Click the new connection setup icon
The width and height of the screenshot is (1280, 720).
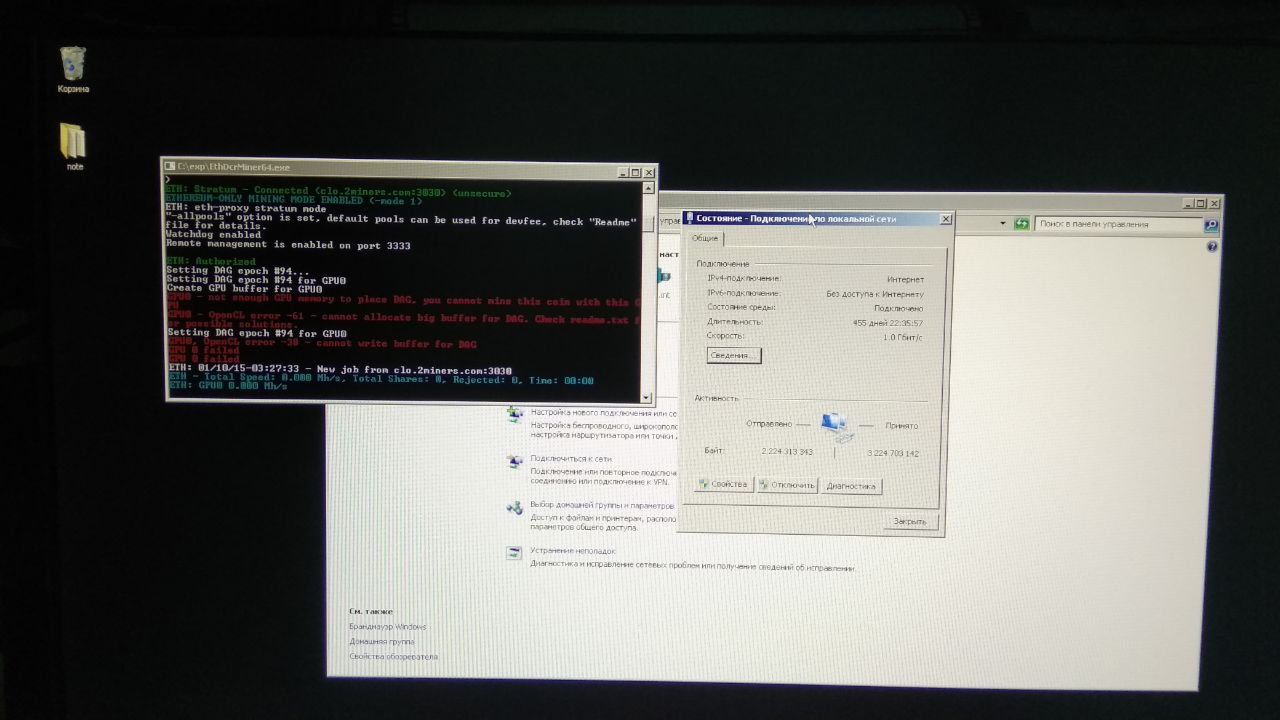pyautogui.click(x=515, y=414)
